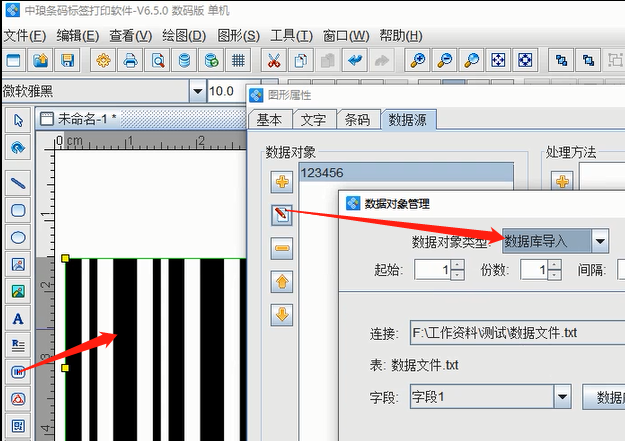Decrease the 起始 value with down arrow
This screenshot has height=441, width=625.
click(458, 275)
